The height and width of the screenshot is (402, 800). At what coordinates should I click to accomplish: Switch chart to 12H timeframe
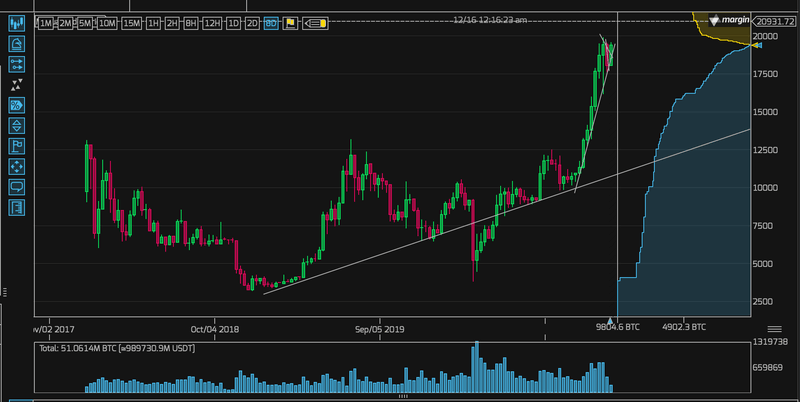pyautogui.click(x=212, y=23)
